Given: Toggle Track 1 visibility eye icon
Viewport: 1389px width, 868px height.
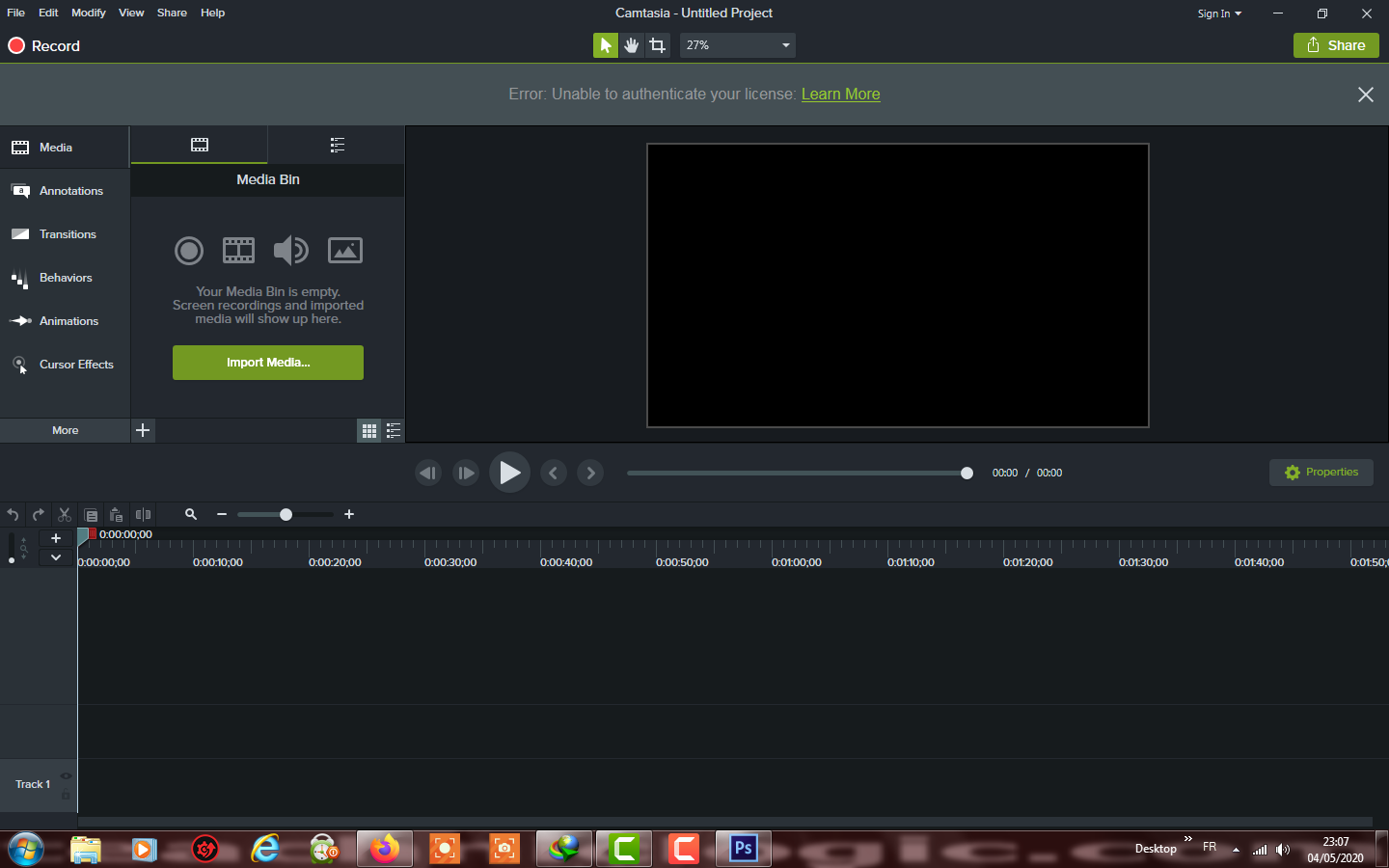Looking at the screenshot, I should (x=66, y=775).
